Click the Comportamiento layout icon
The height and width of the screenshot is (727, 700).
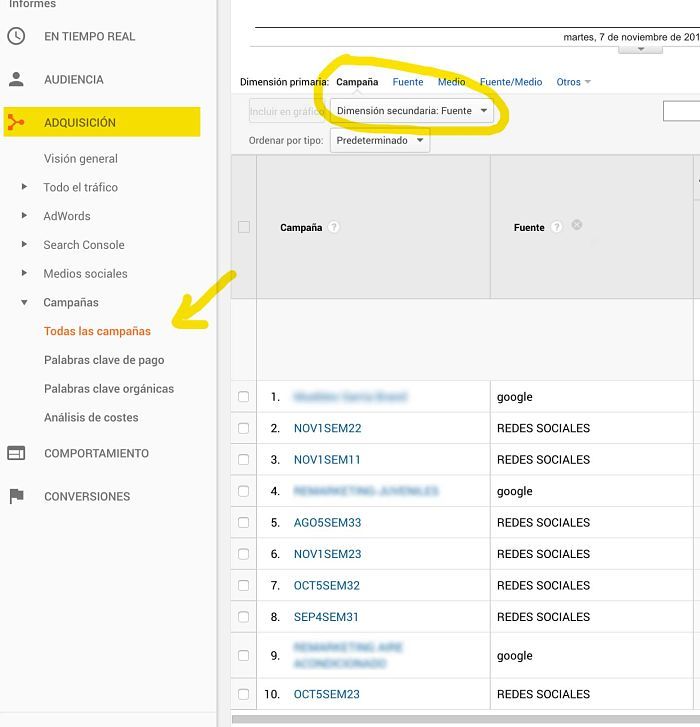pos(16,453)
